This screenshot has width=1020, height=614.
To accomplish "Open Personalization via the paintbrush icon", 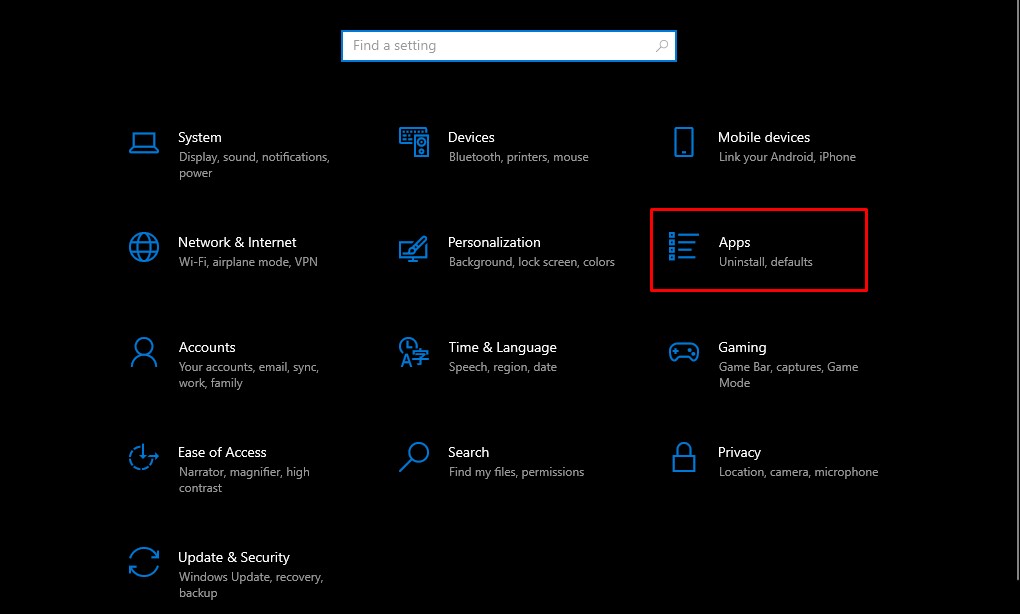I will pyautogui.click(x=413, y=248).
